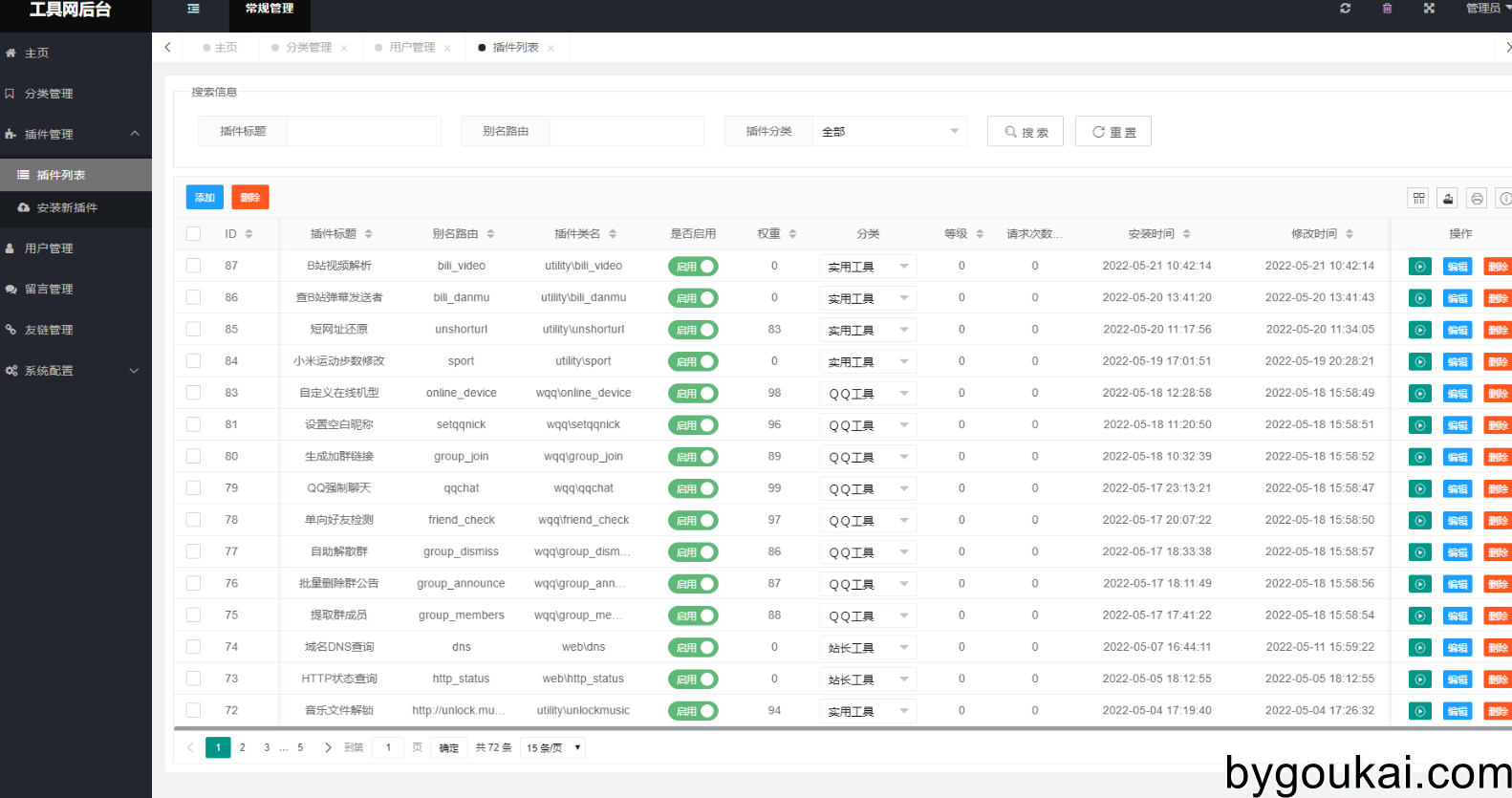Click the green run icon for row 79
The width and height of the screenshot is (1512, 798).
tap(1420, 489)
